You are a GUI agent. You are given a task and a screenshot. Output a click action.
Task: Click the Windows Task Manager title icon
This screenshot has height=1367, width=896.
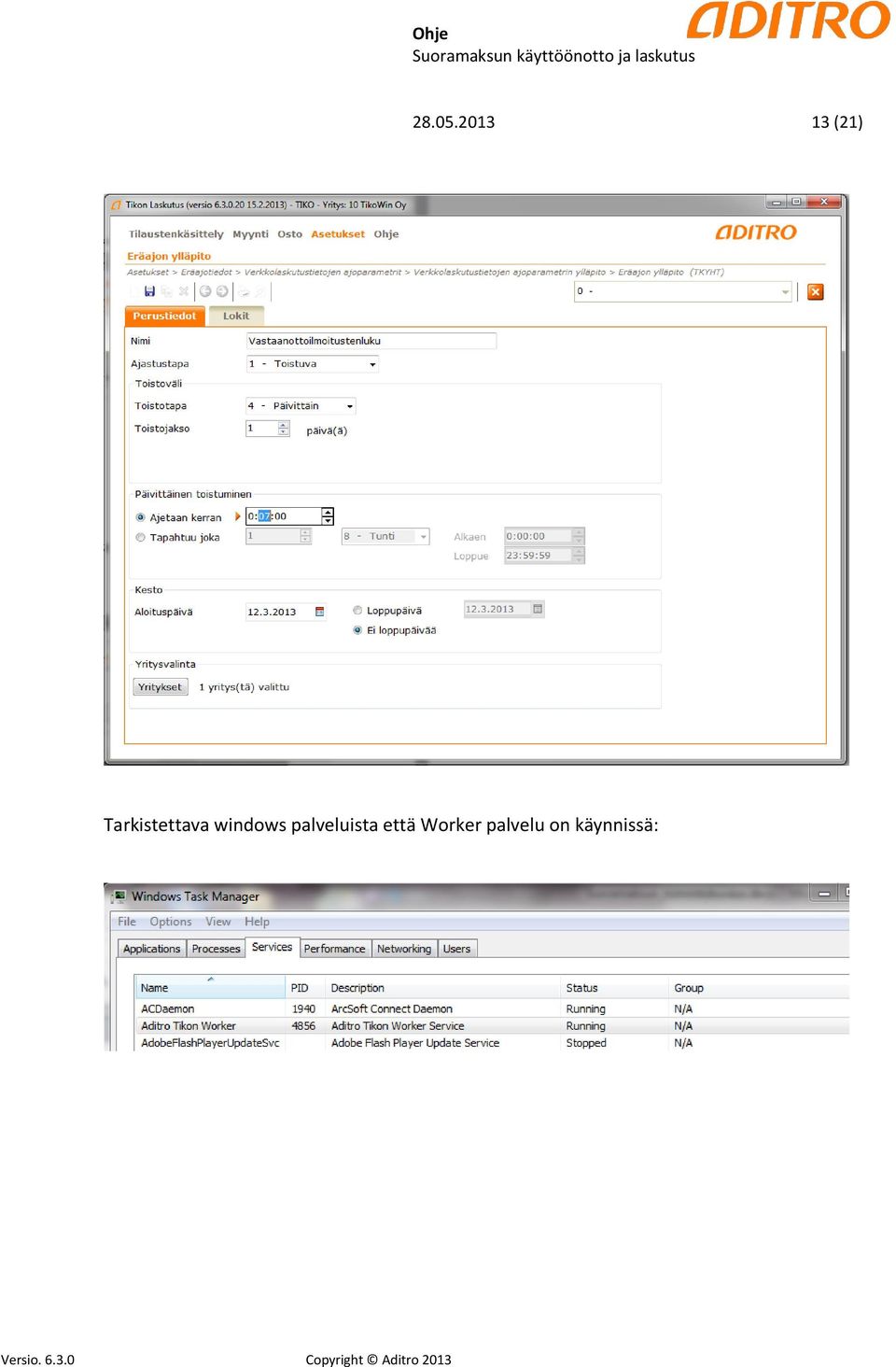[x=119, y=896]
